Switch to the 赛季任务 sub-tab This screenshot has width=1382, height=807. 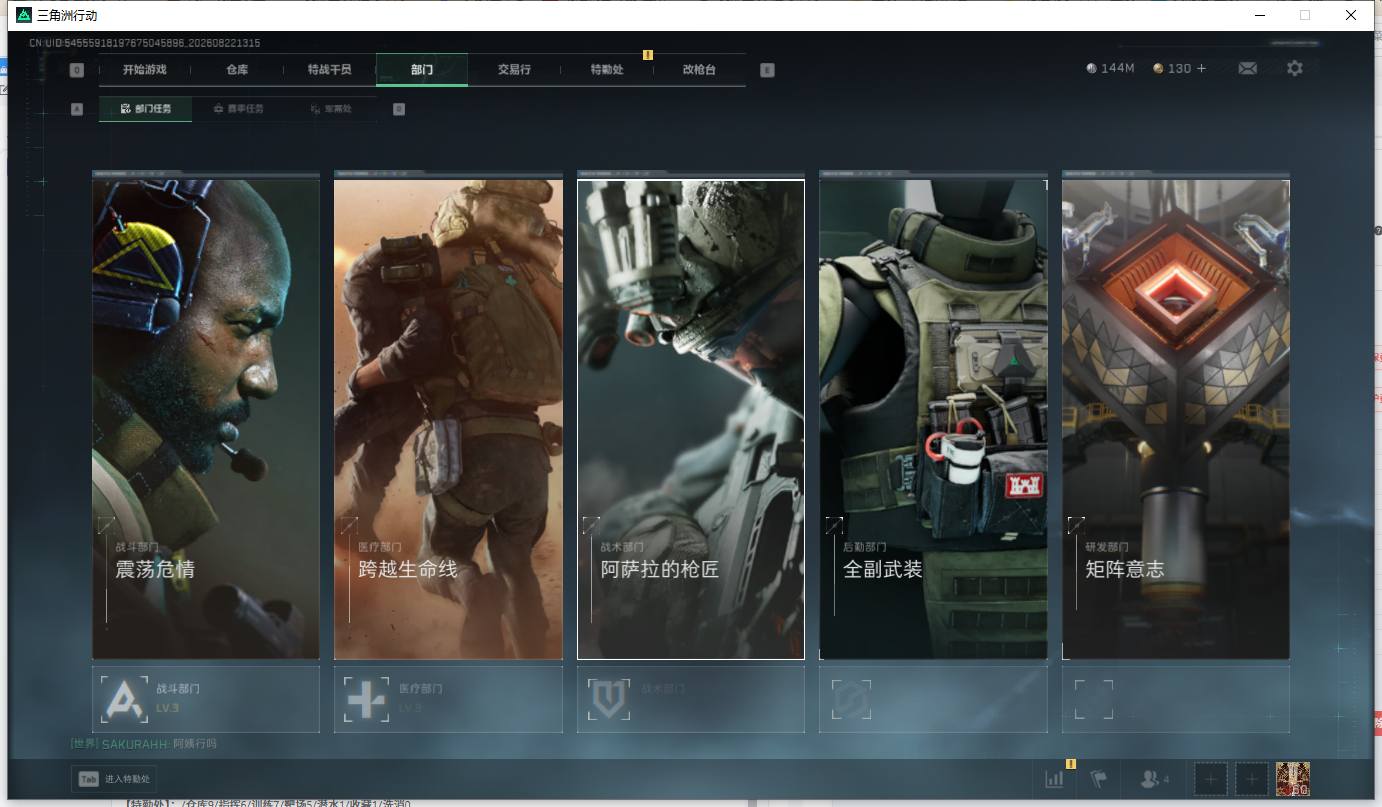[239, 109]
